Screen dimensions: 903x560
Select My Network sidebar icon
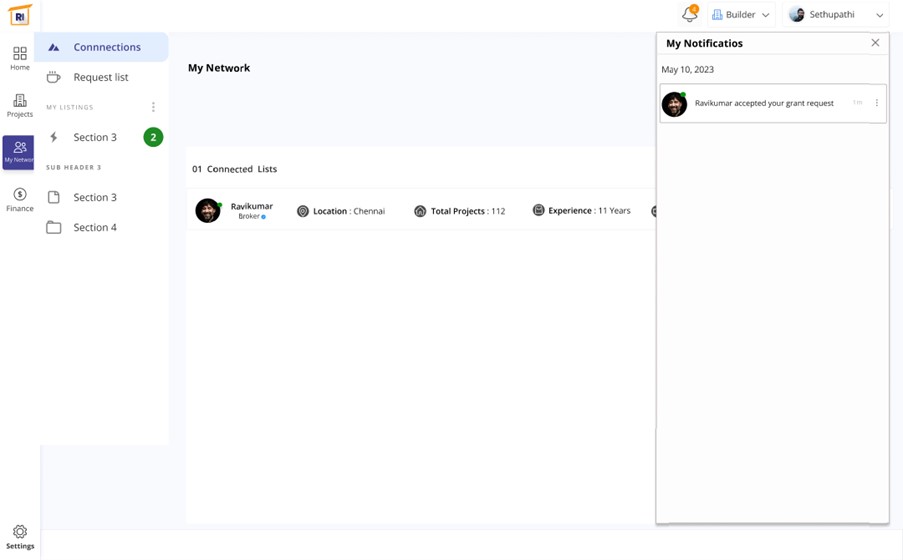[x=19, y=152]
